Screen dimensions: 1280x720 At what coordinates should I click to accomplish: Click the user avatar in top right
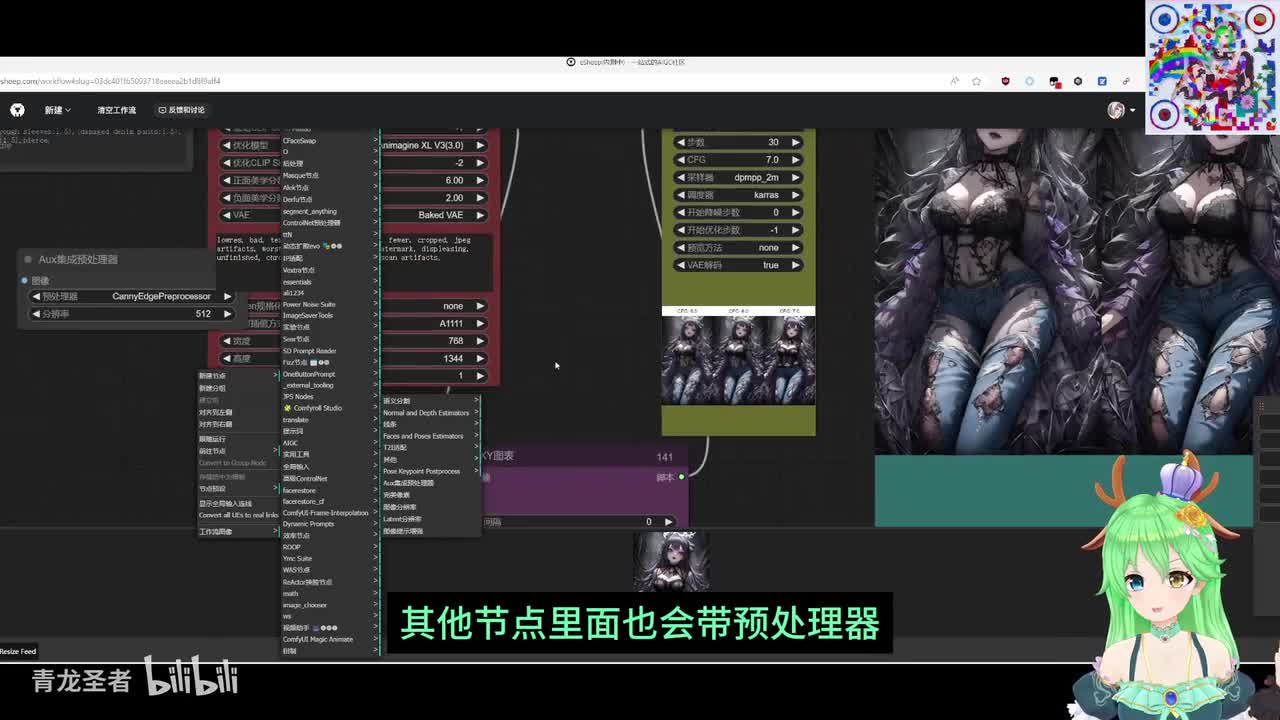coord(1116,110)
